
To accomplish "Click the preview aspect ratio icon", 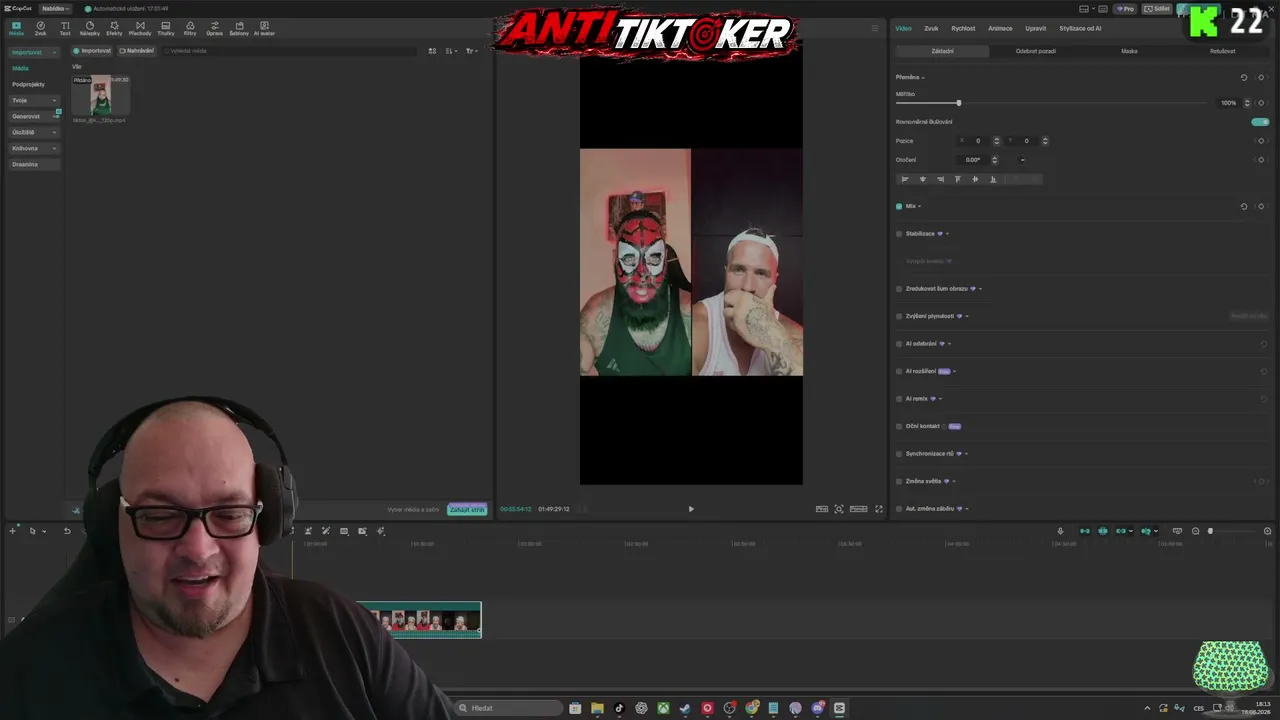I will (858, 509).
